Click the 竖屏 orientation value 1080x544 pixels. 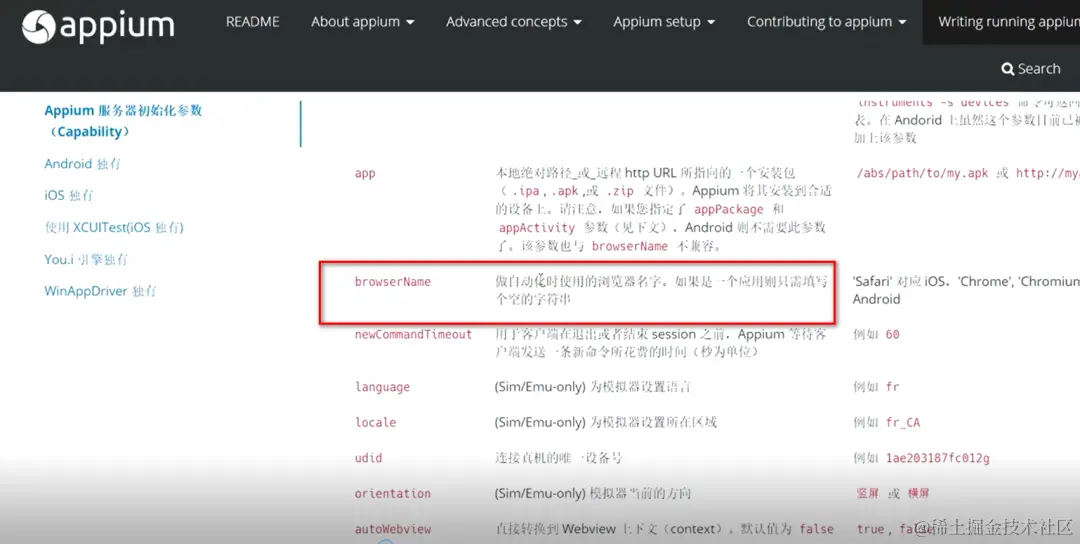[867, 494]
